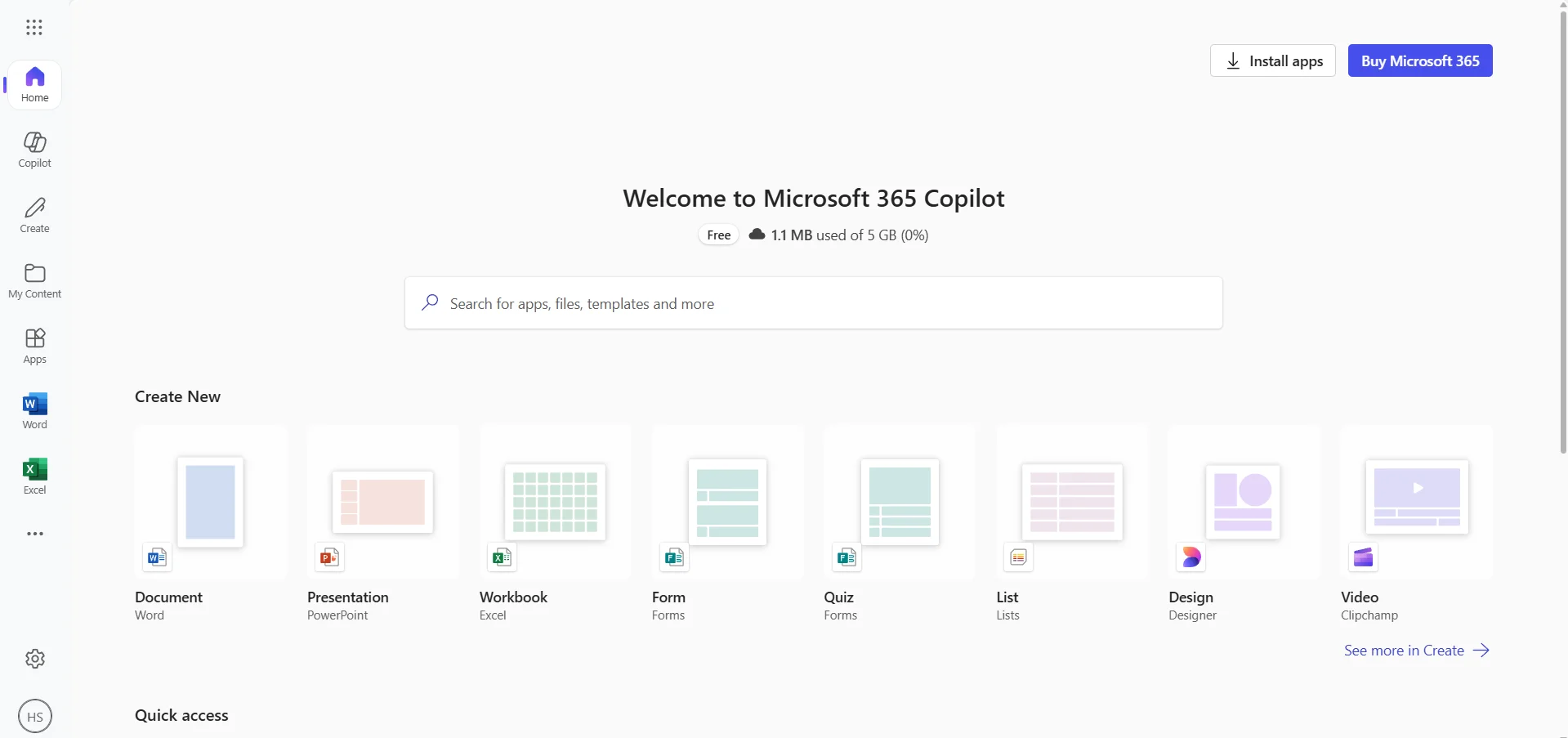Create a new Quiz thumbnail
The width and height of the screenshot is (1568, 738).
900,502
